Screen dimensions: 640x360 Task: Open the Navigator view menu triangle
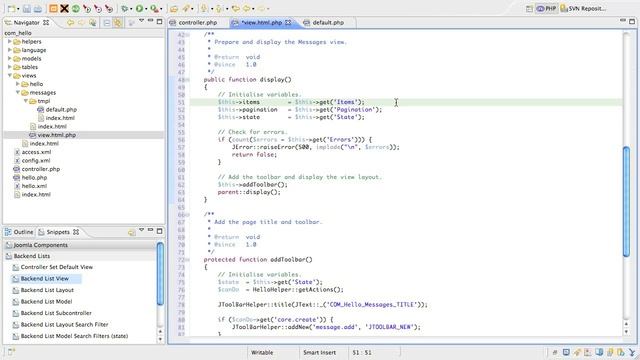141,20
